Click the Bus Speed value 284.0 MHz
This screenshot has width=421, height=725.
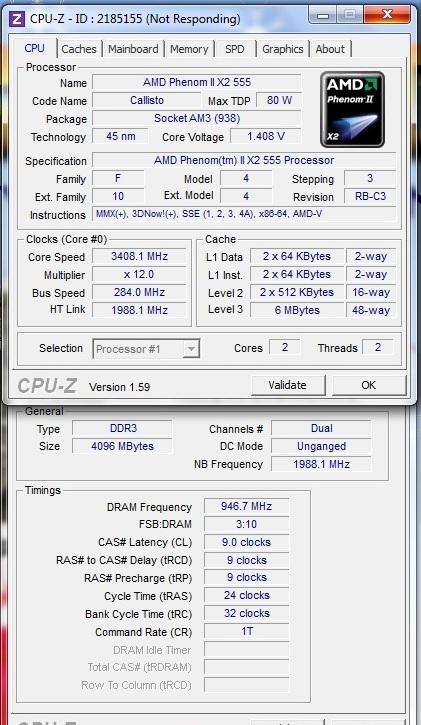[139, 292]
